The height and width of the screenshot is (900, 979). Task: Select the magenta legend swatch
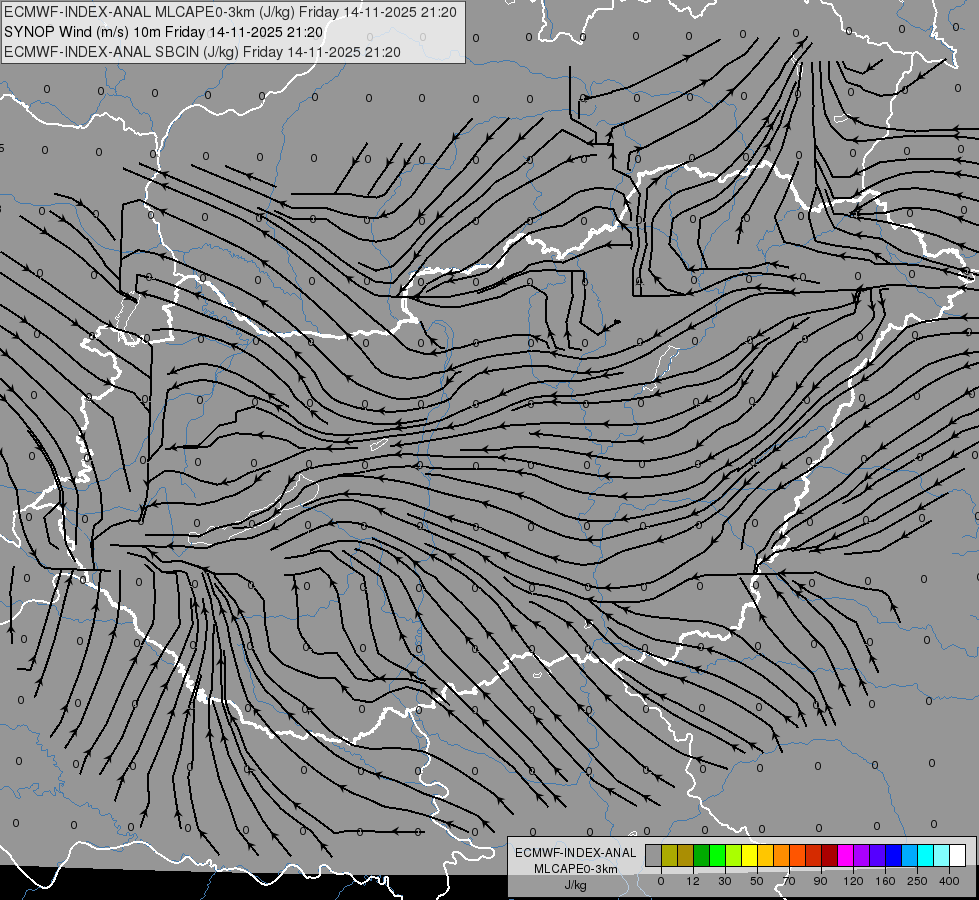845,856
